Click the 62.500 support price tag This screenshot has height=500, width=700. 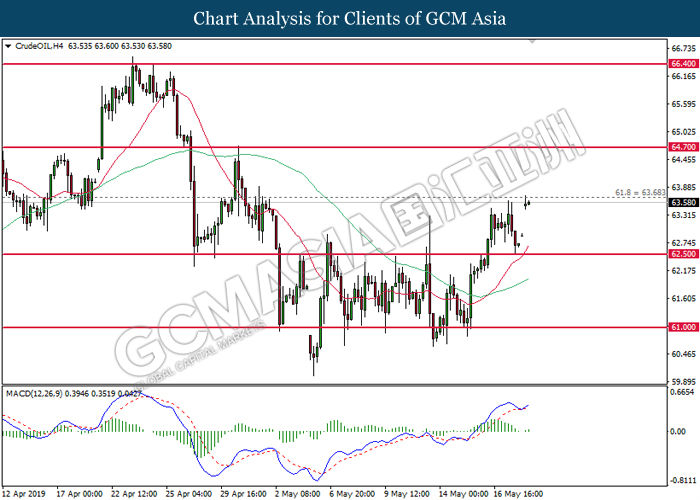pyautogui.click(x=683, y=254)
